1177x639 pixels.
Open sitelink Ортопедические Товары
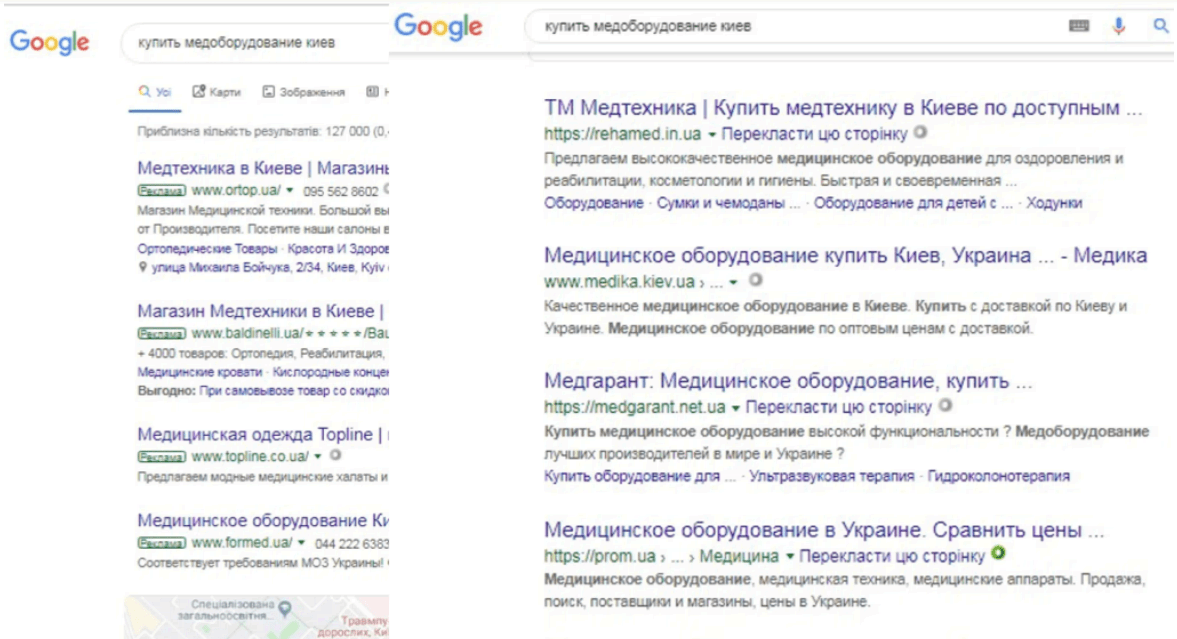207,249
